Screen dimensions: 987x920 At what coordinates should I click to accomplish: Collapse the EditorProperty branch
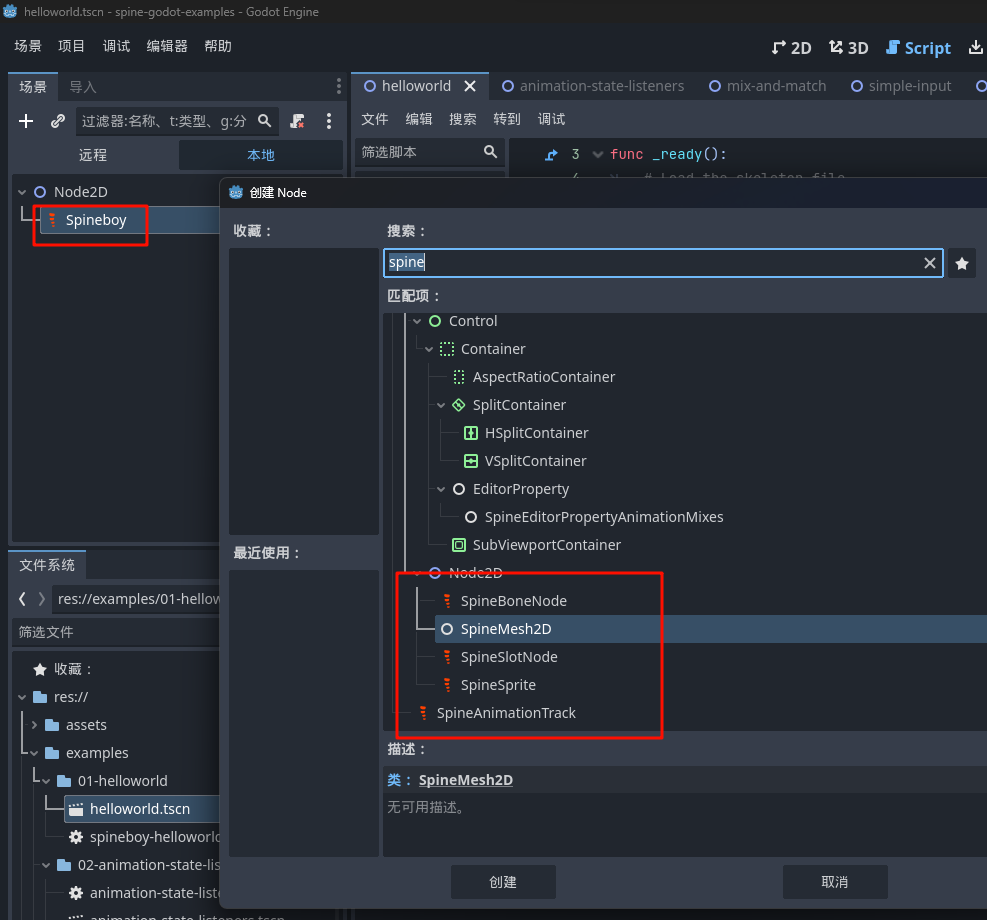[x=441, y=490]
